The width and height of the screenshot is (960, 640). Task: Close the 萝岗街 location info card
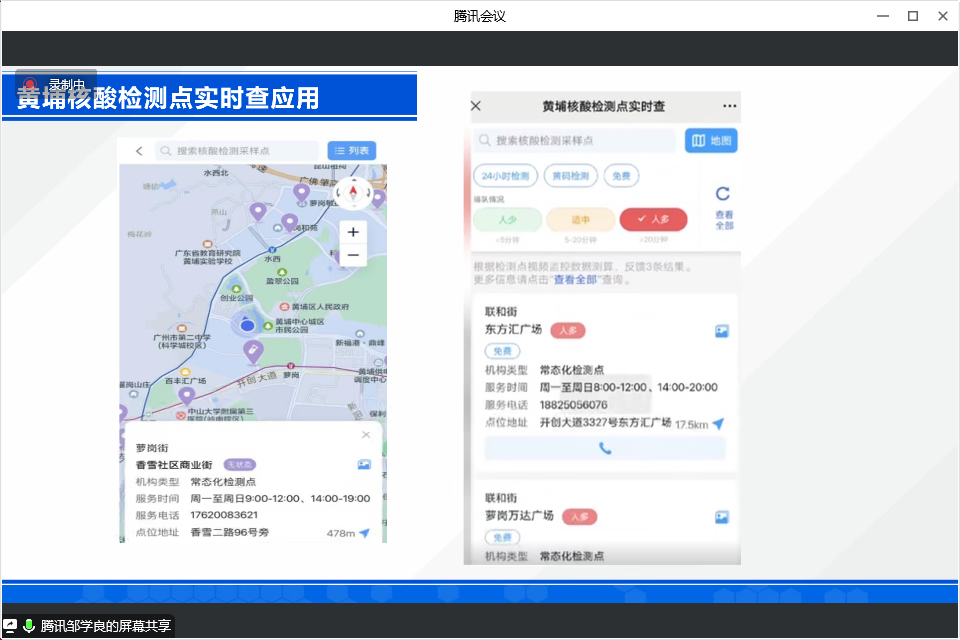pos(366,435)
